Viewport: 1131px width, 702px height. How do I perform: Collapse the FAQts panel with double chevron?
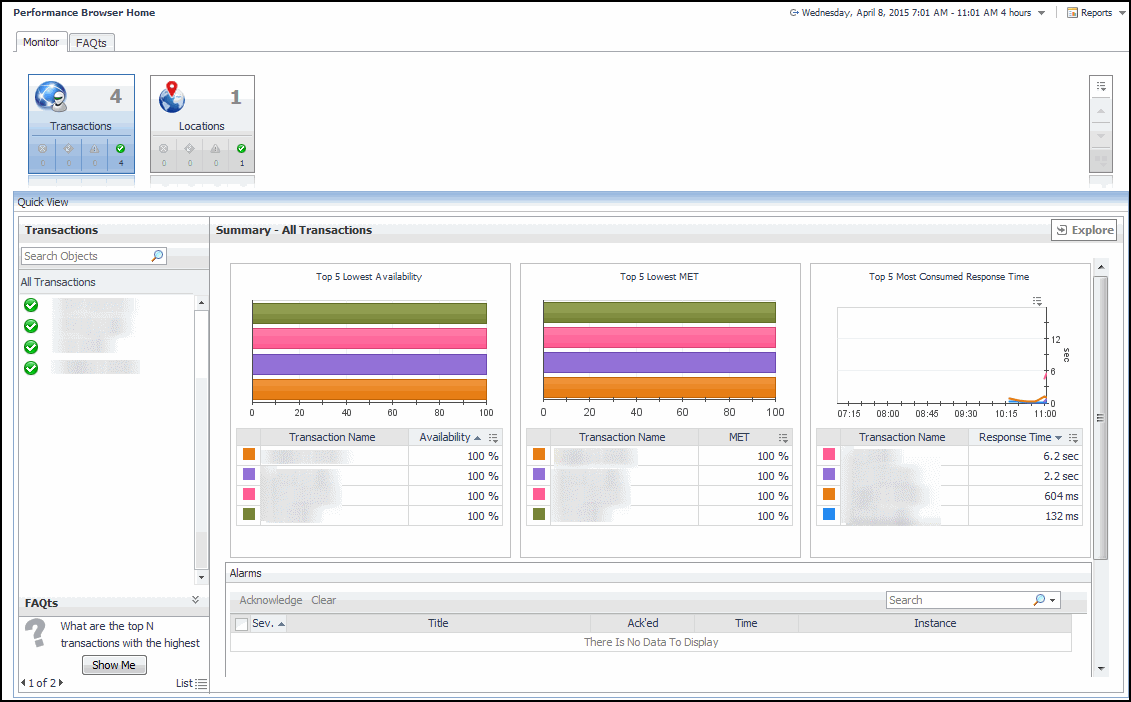[x=196, y=599]
